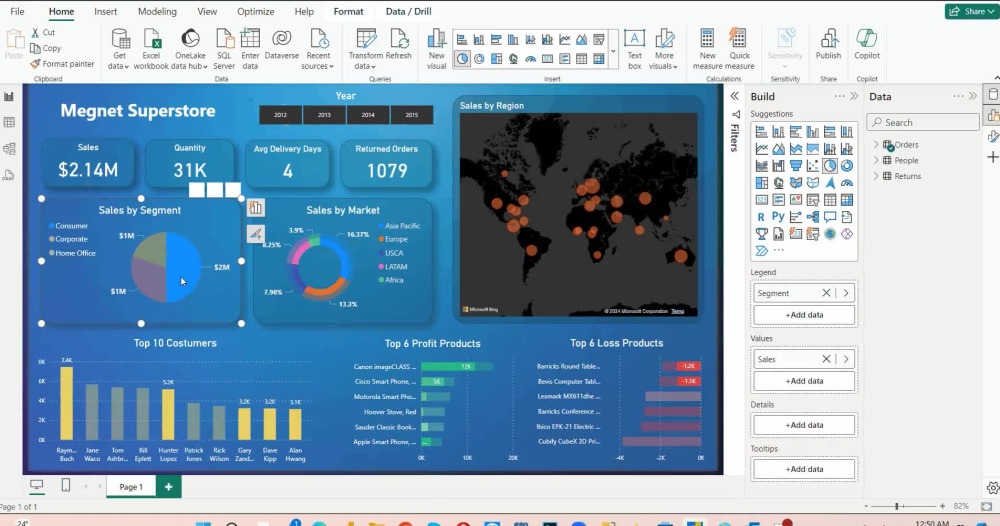The height and width of the screenshot is (526, 1000).
Task: Open Model view in left sidebar
Action: pos(9,149)
